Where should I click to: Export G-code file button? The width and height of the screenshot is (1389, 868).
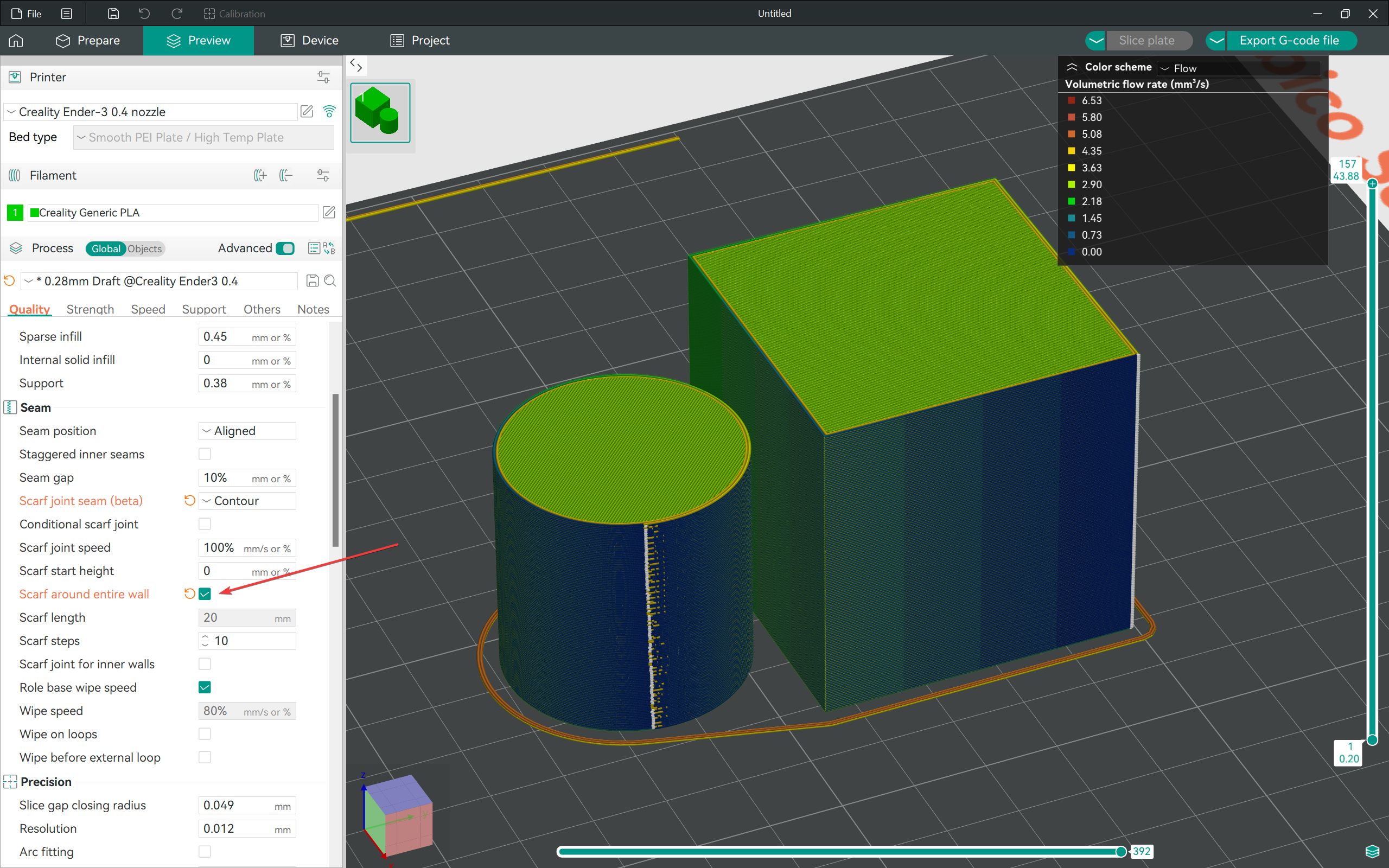pos(1290,40)
